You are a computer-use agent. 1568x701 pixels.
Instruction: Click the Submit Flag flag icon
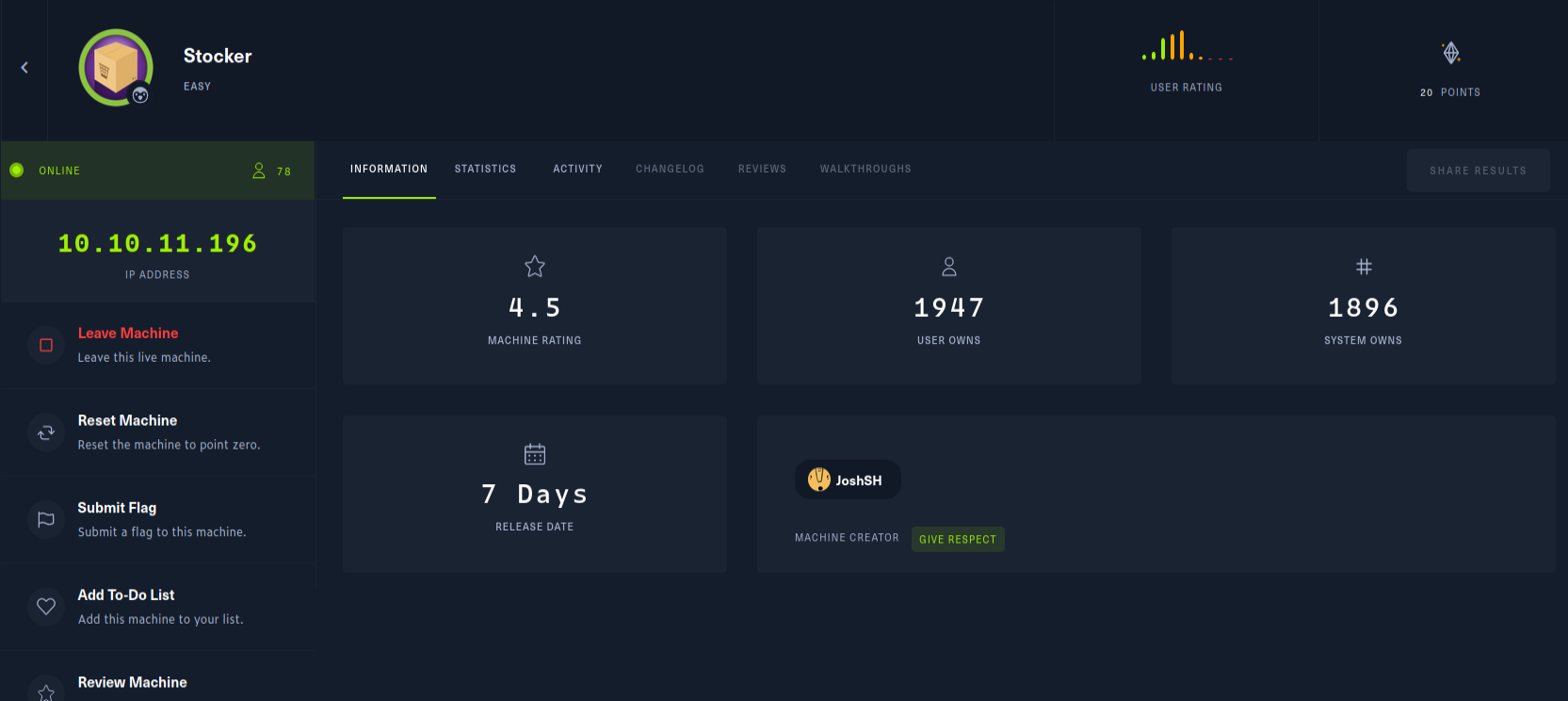coord(46,519)
